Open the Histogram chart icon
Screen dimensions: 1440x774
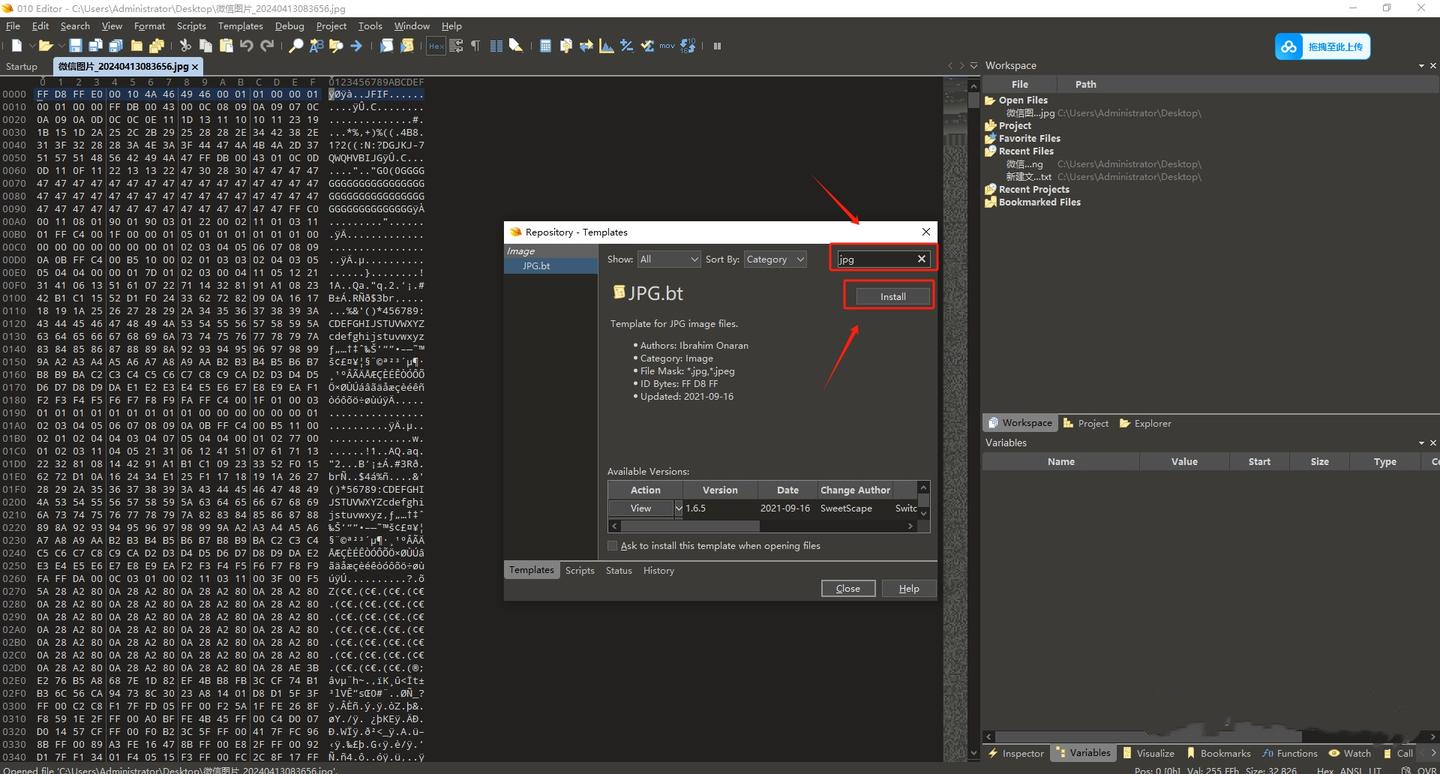pyautogui.click(x=606, y=45)
